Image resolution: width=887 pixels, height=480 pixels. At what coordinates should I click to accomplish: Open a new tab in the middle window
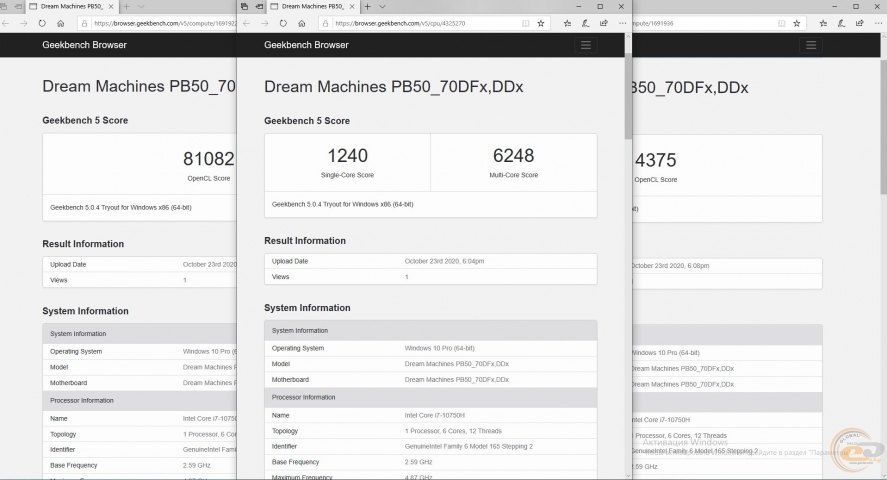click(x=368, y=7)
